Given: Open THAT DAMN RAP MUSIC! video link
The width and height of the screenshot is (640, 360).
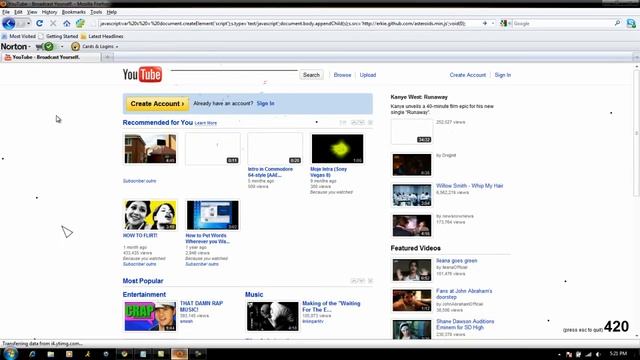Looking at the screenshot, I should pyautogui.click(x=201, y=306).
